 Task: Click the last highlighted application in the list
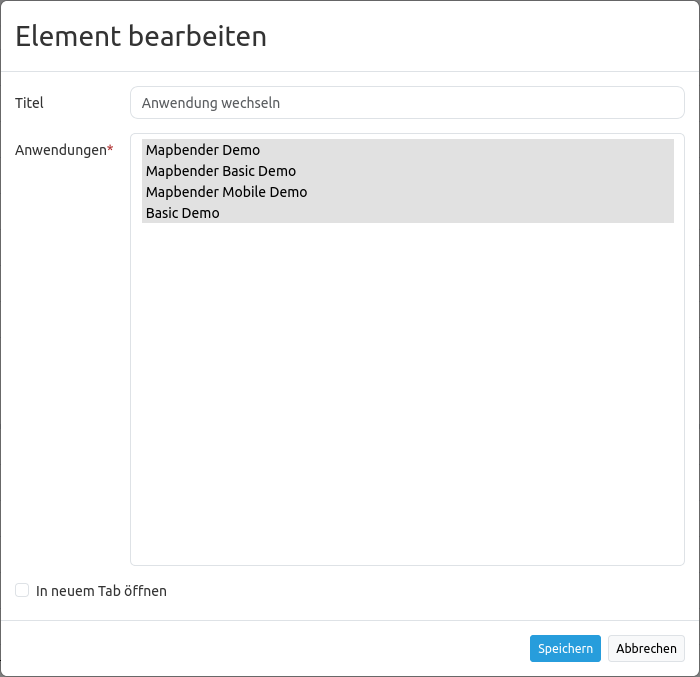click(183, 213)
